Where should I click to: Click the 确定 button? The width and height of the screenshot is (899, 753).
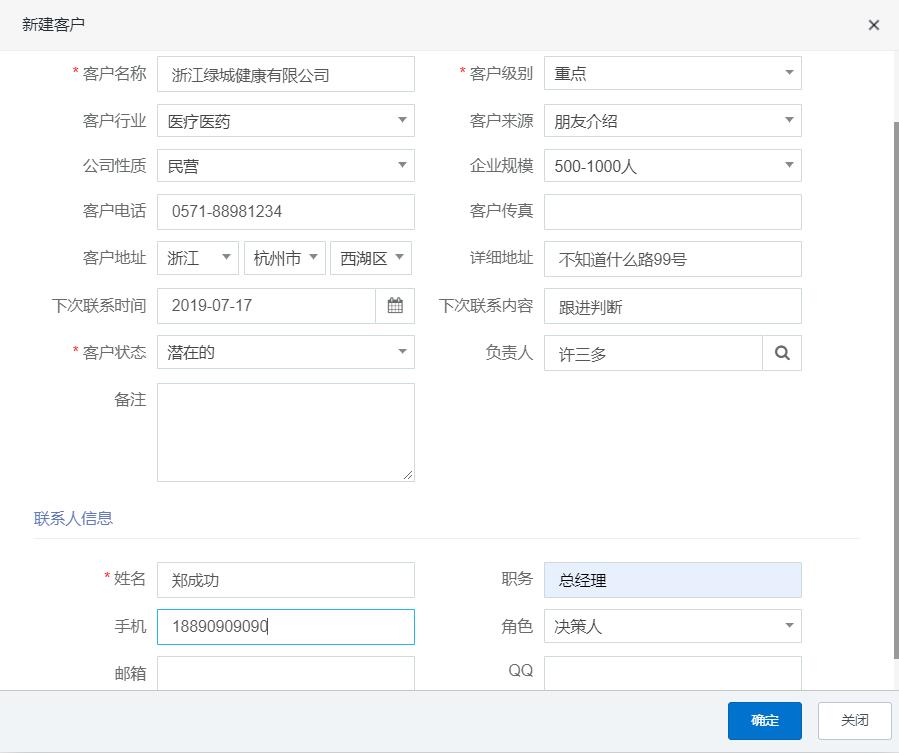[764, 720]
